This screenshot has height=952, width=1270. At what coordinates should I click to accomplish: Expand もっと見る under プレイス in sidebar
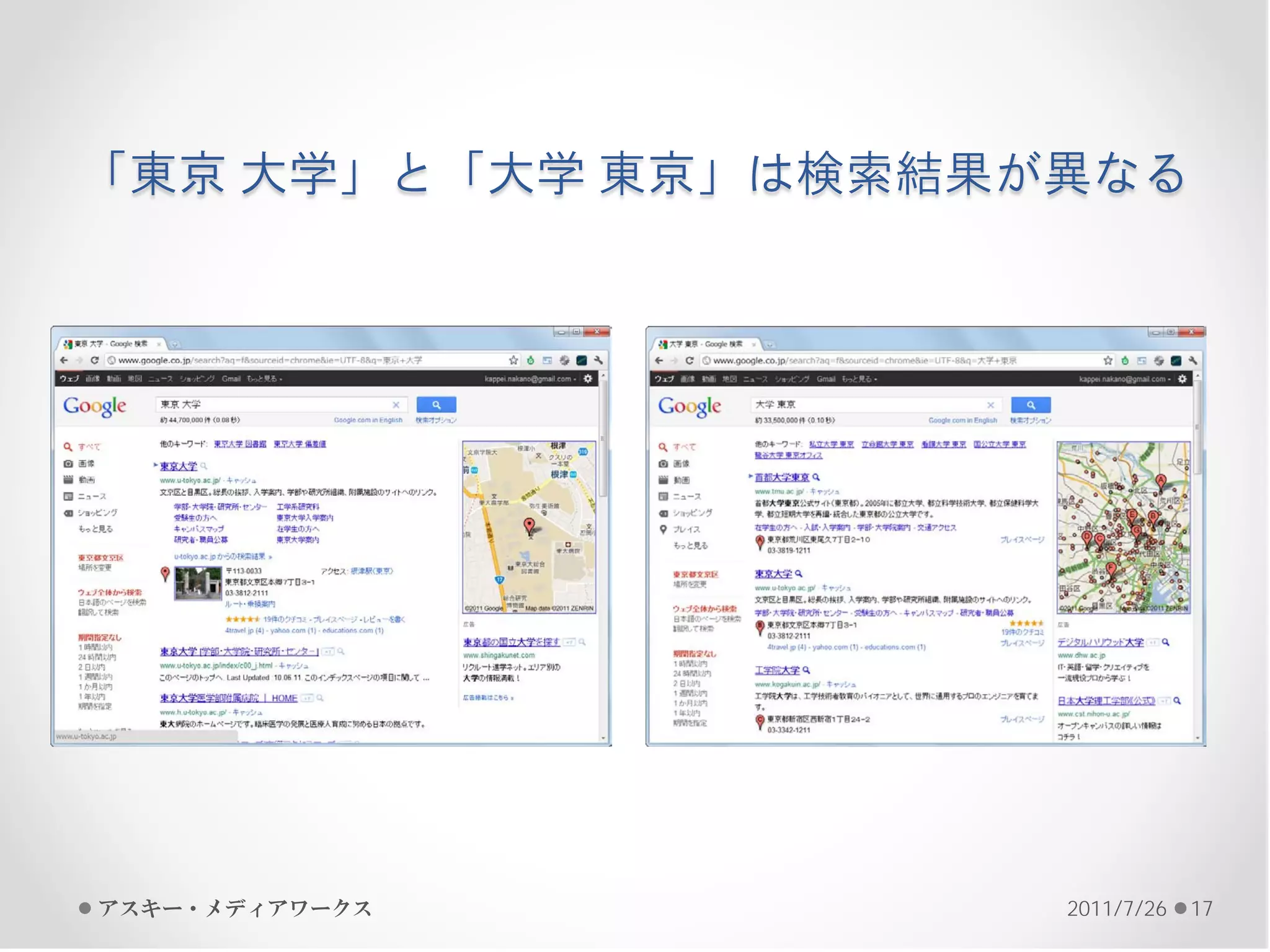click(x=690, y=545)
